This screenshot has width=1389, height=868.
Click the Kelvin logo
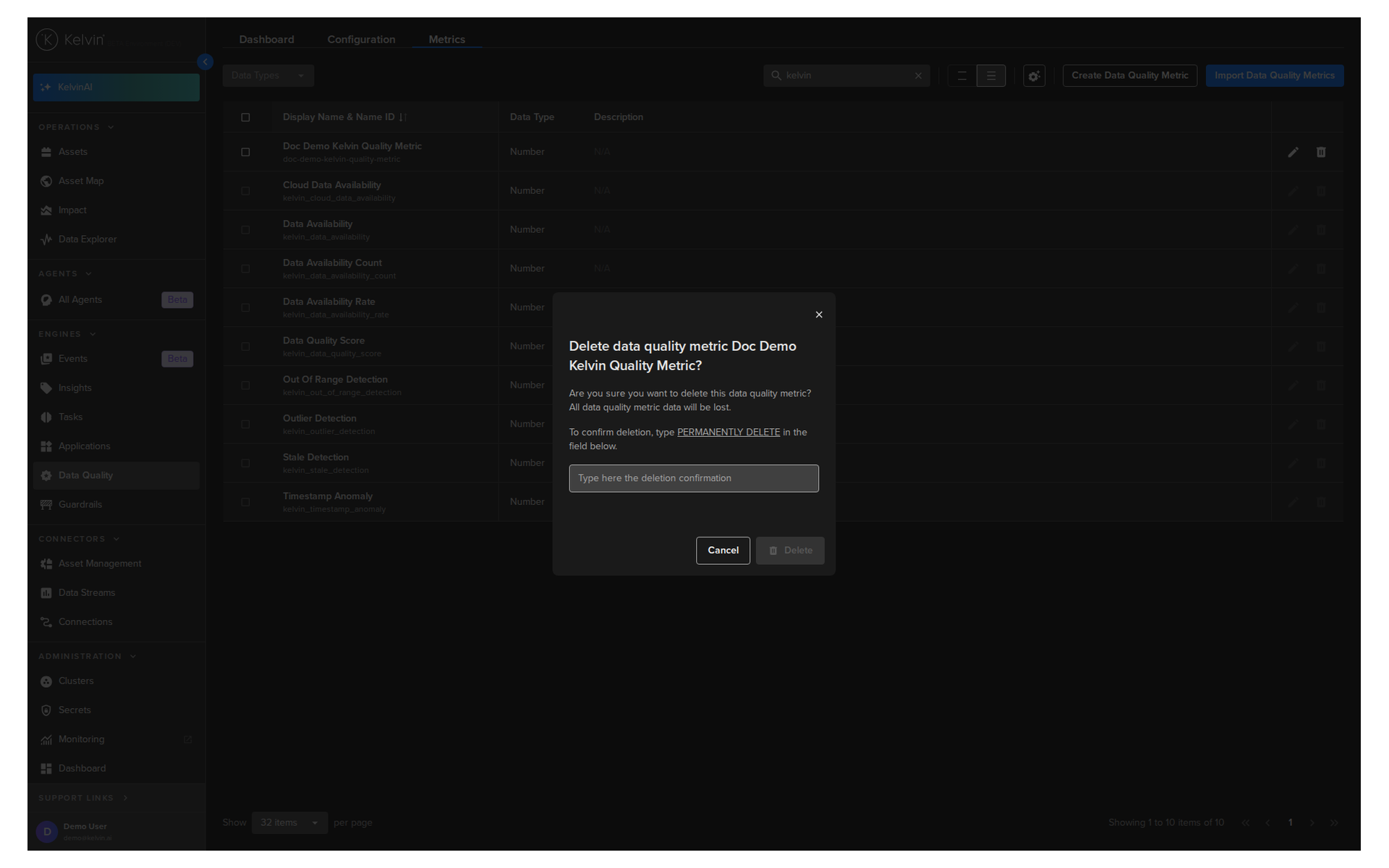pos(70,40)
